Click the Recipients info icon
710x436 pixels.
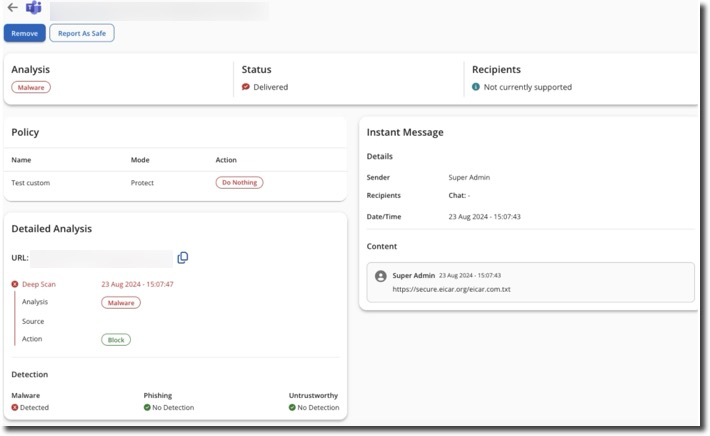(476, 87)
